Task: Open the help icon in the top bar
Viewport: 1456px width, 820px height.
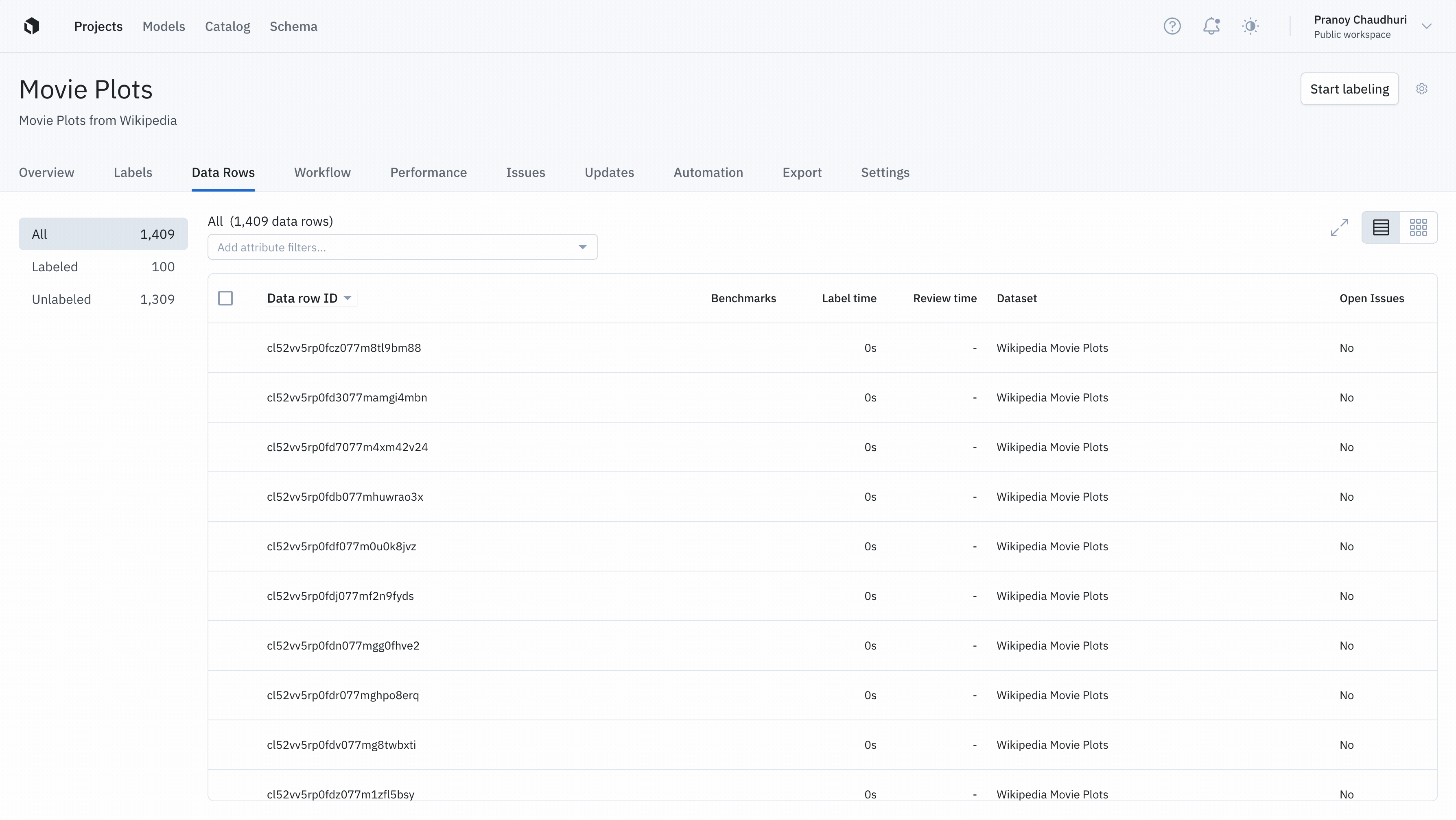Action: (1172, 26)
